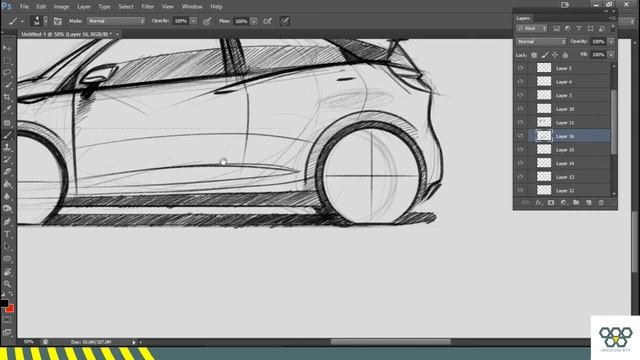
Task: Select the Pen tool
Action: 7,222
